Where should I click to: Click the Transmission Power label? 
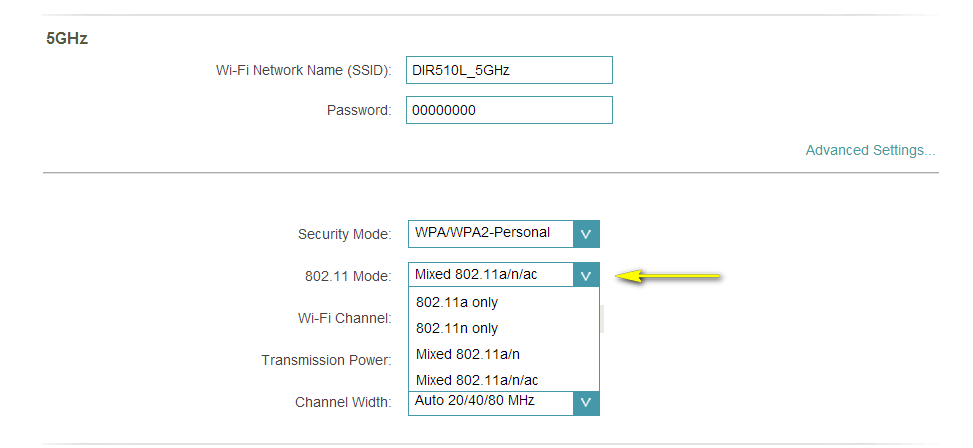(326, 360)
